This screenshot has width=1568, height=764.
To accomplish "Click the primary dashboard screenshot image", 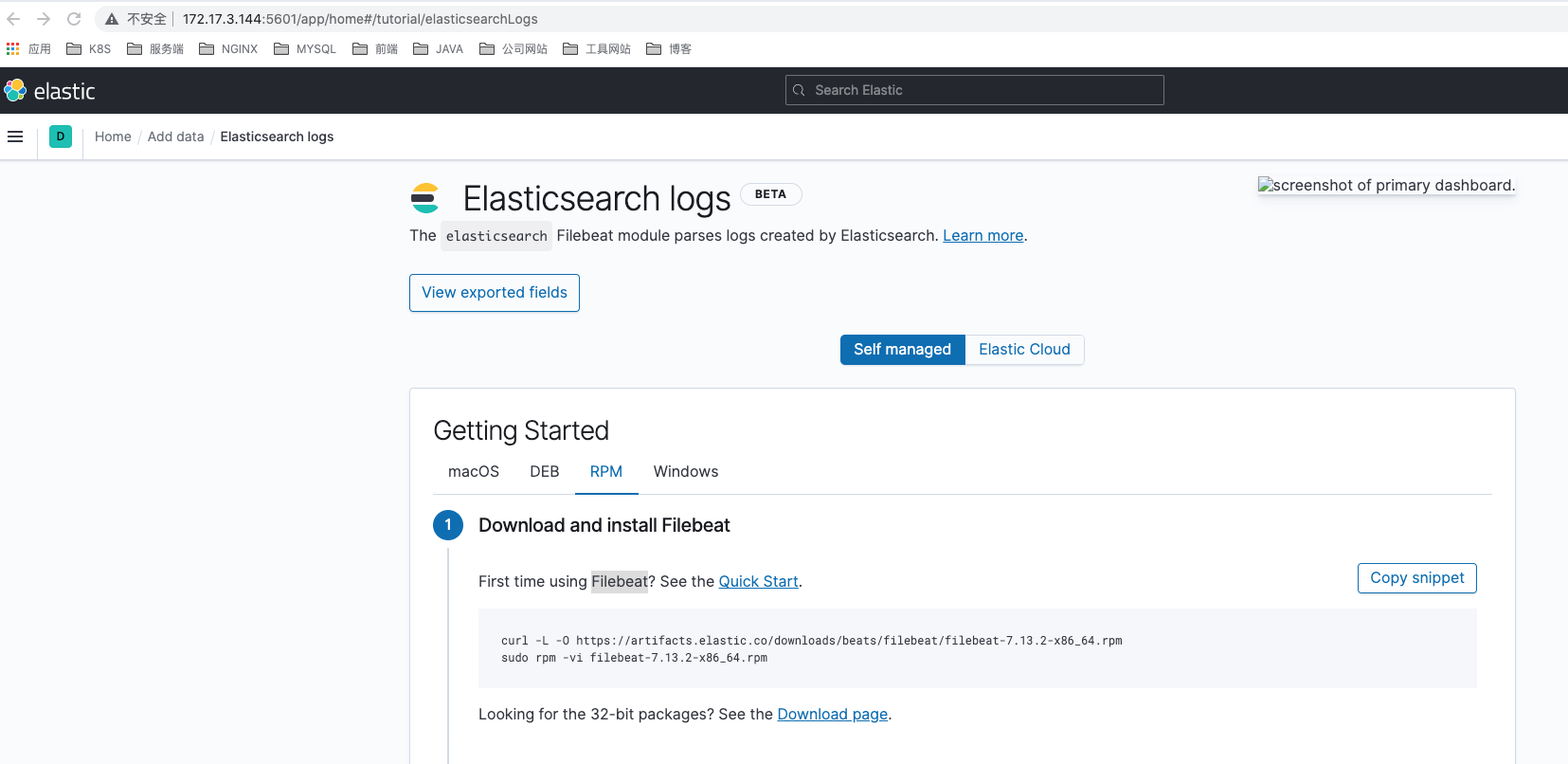I will (1386, 186).
